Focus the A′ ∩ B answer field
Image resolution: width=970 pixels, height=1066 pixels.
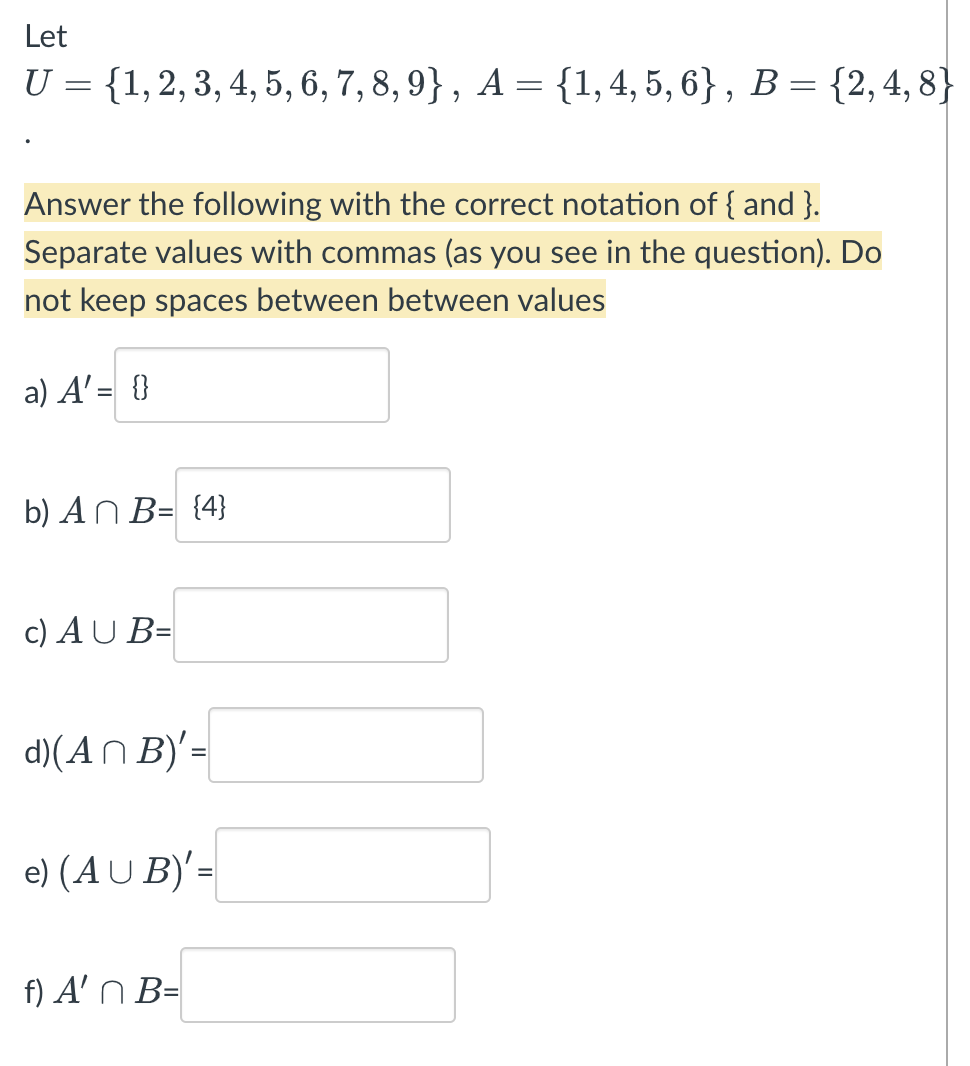coord(318,985)
